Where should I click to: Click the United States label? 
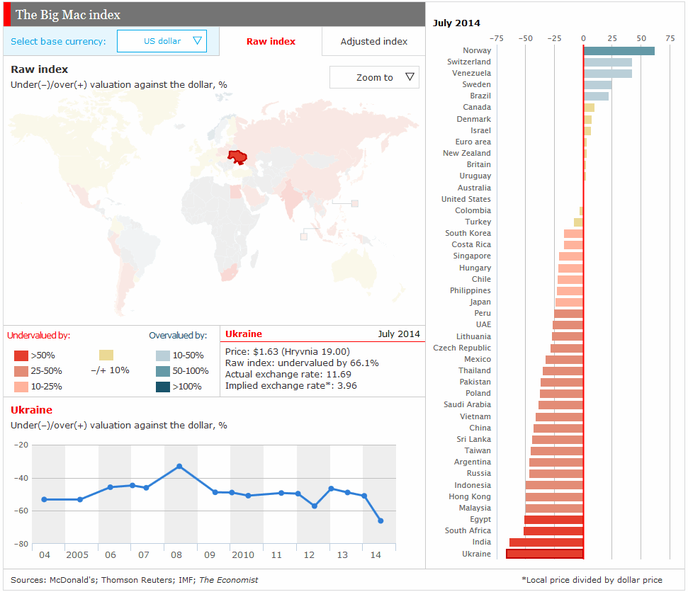click(466, 199)
